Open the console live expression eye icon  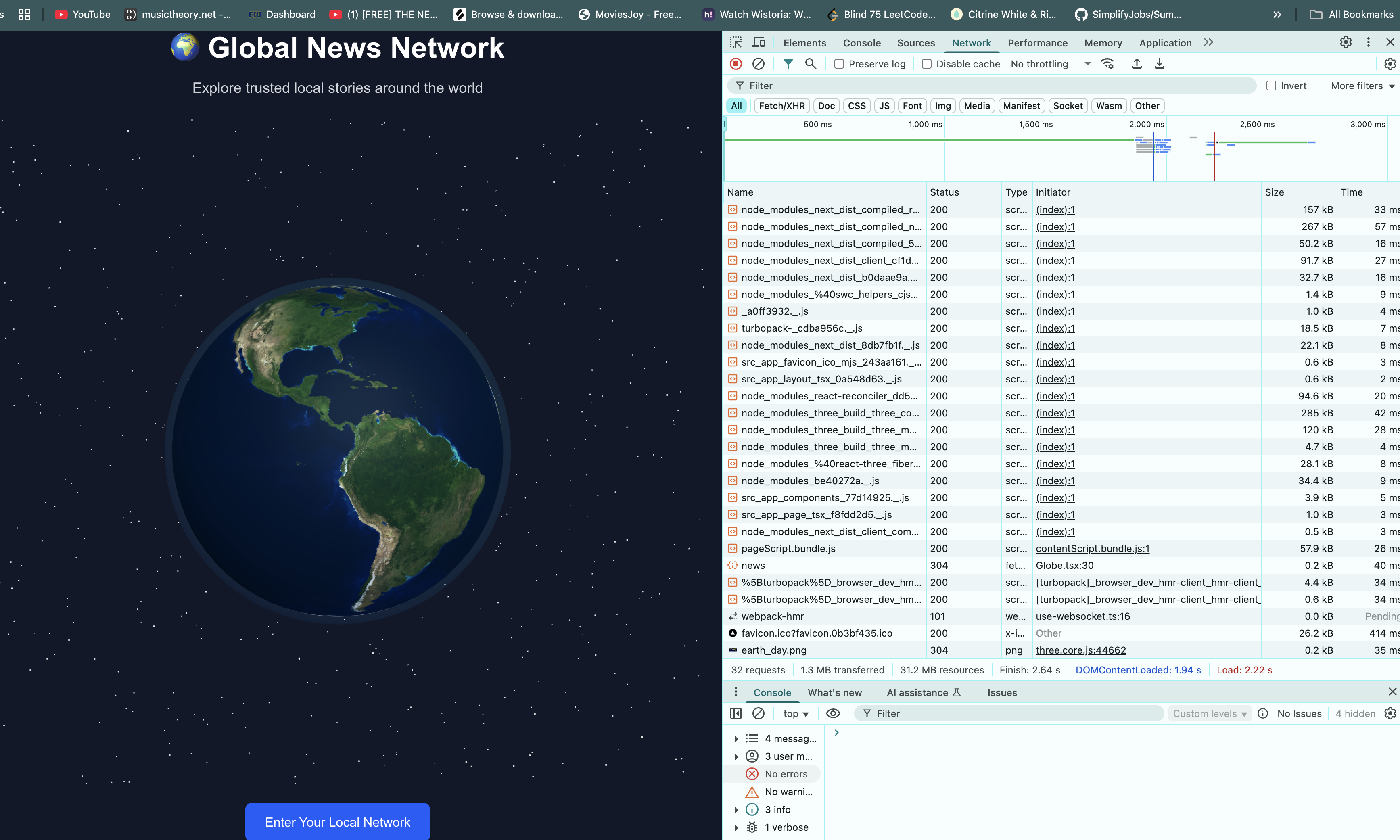(x=832, y=713)
